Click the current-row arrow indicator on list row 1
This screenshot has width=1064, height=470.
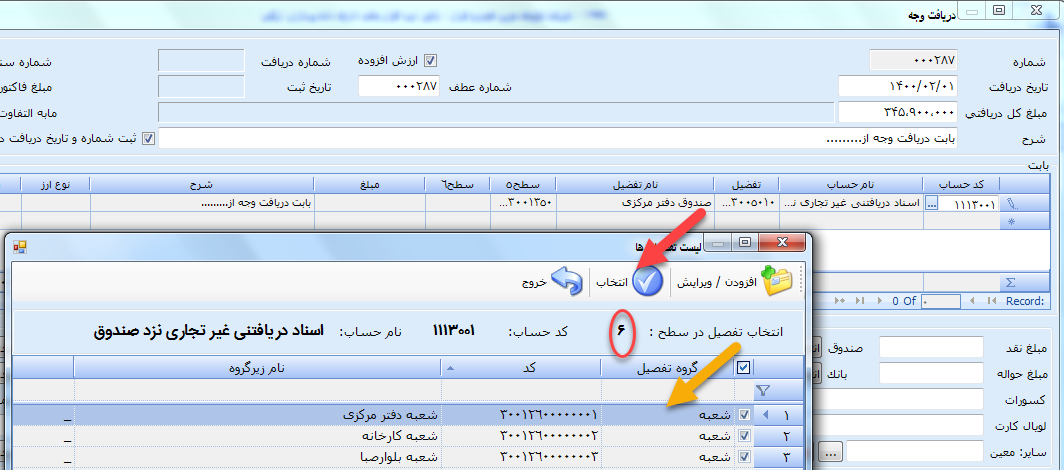(766, 414)
